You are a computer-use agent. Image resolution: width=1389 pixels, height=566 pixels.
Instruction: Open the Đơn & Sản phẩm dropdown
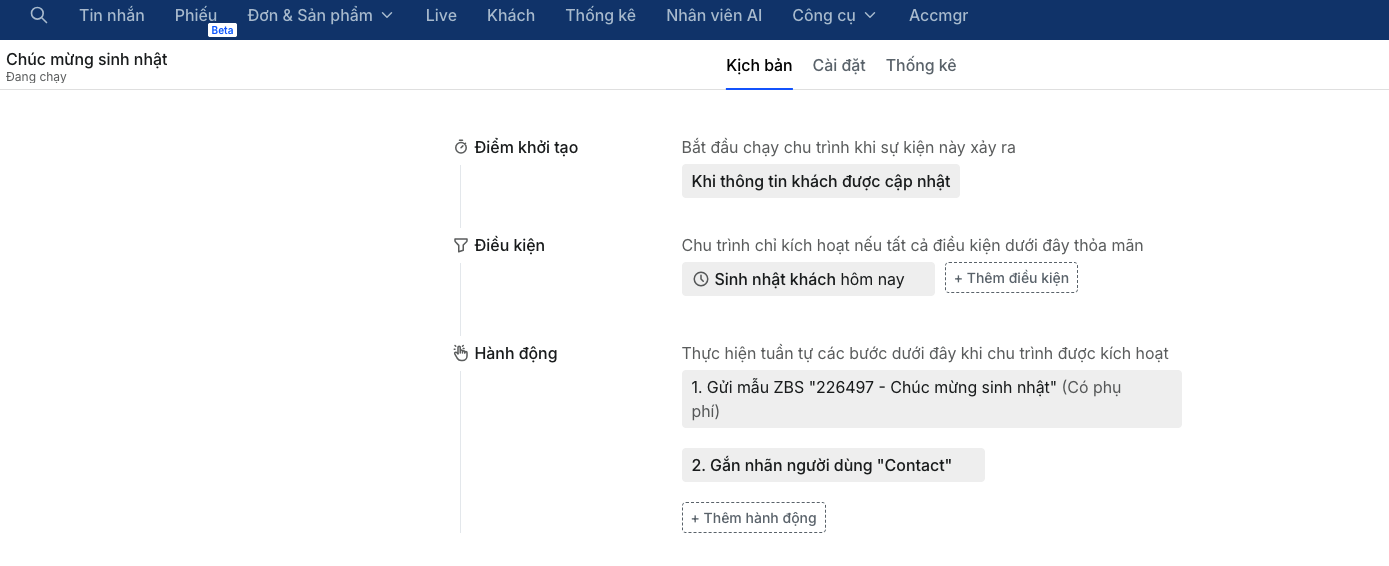click(320, 15)
